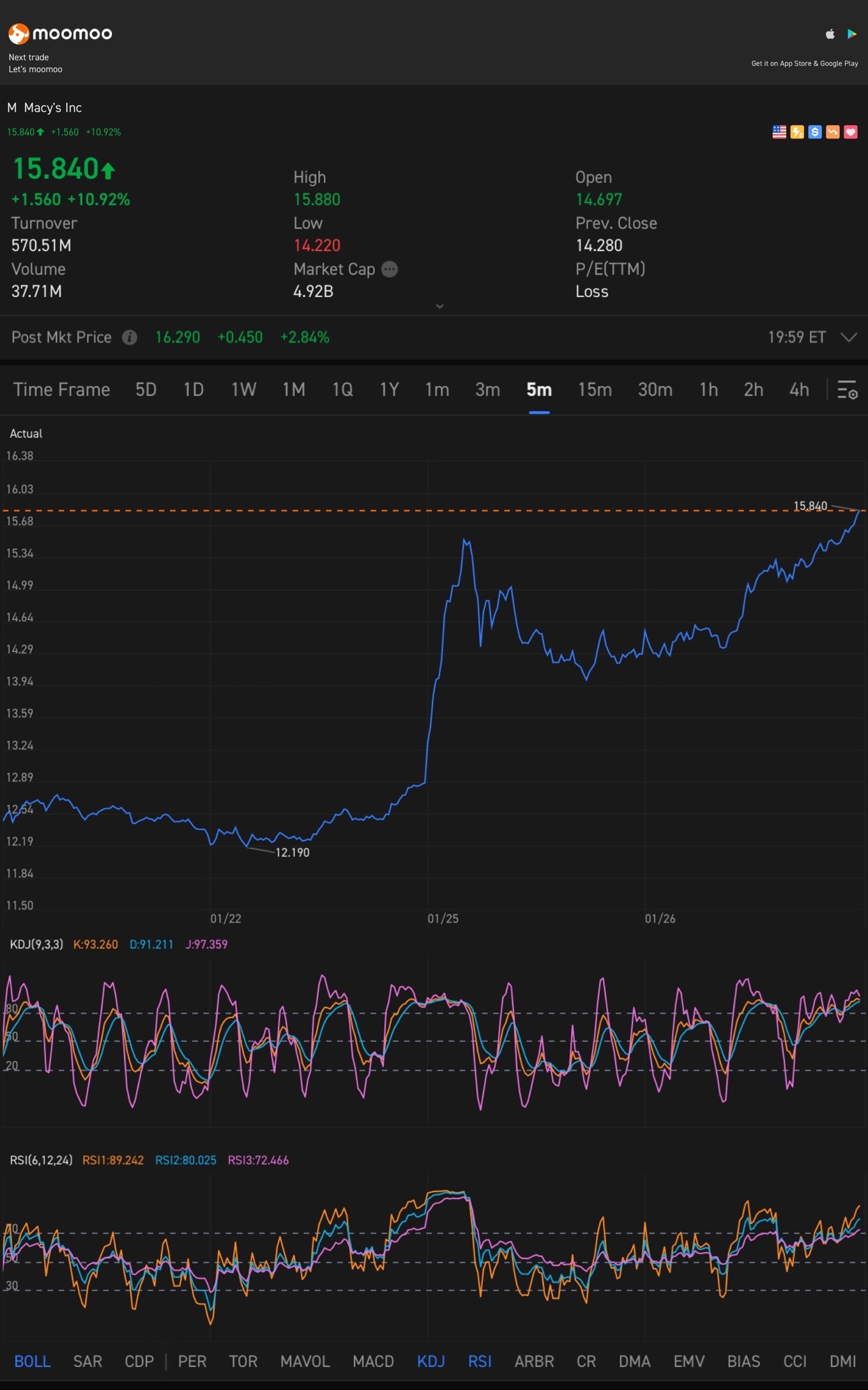The width and height of the screenshot is (868, 1390).
Task: Switch to the 1h chart
Action: click(x=708, y=390)
